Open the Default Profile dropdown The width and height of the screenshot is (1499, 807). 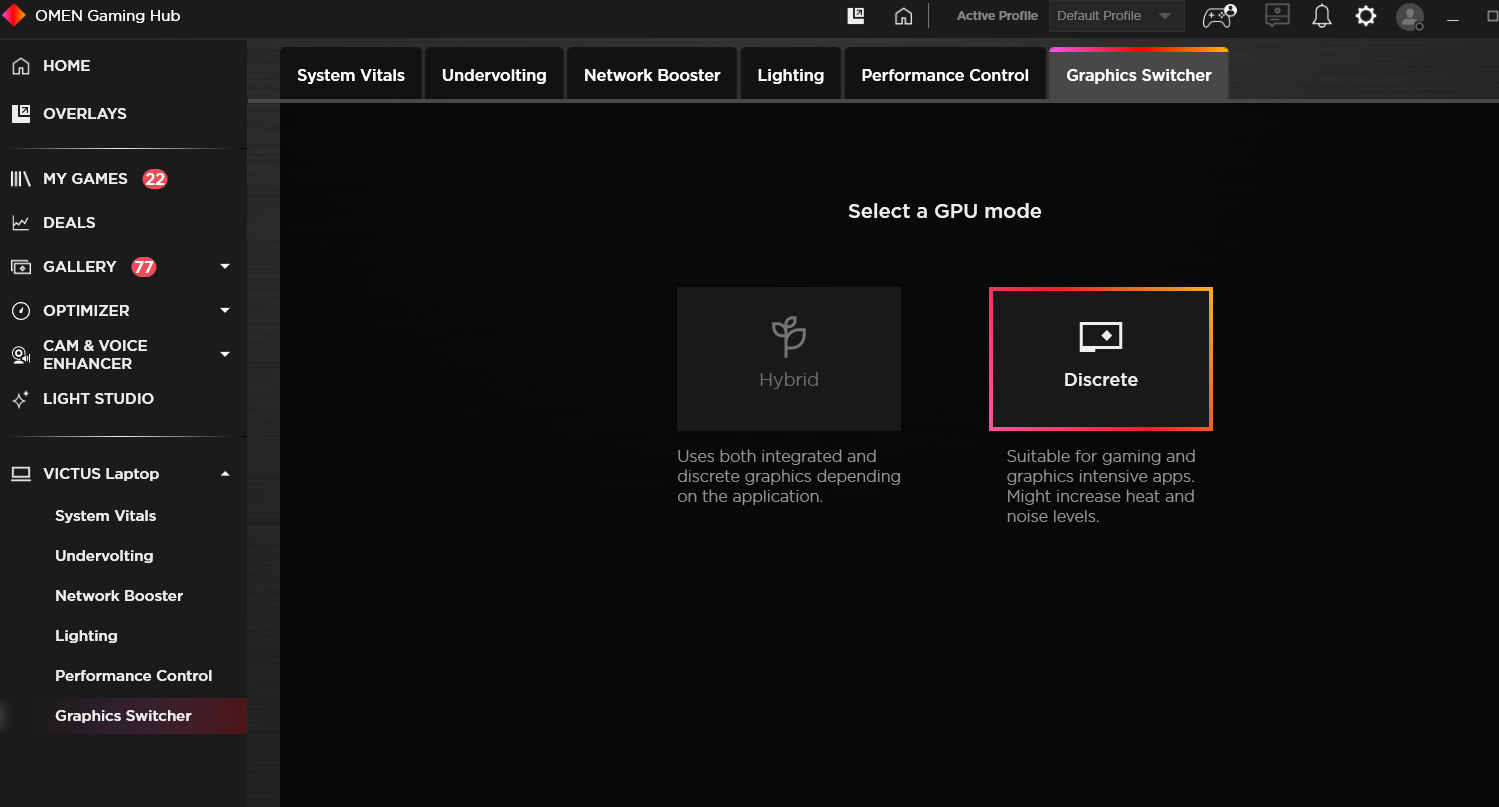click(x=1116, y=16)
